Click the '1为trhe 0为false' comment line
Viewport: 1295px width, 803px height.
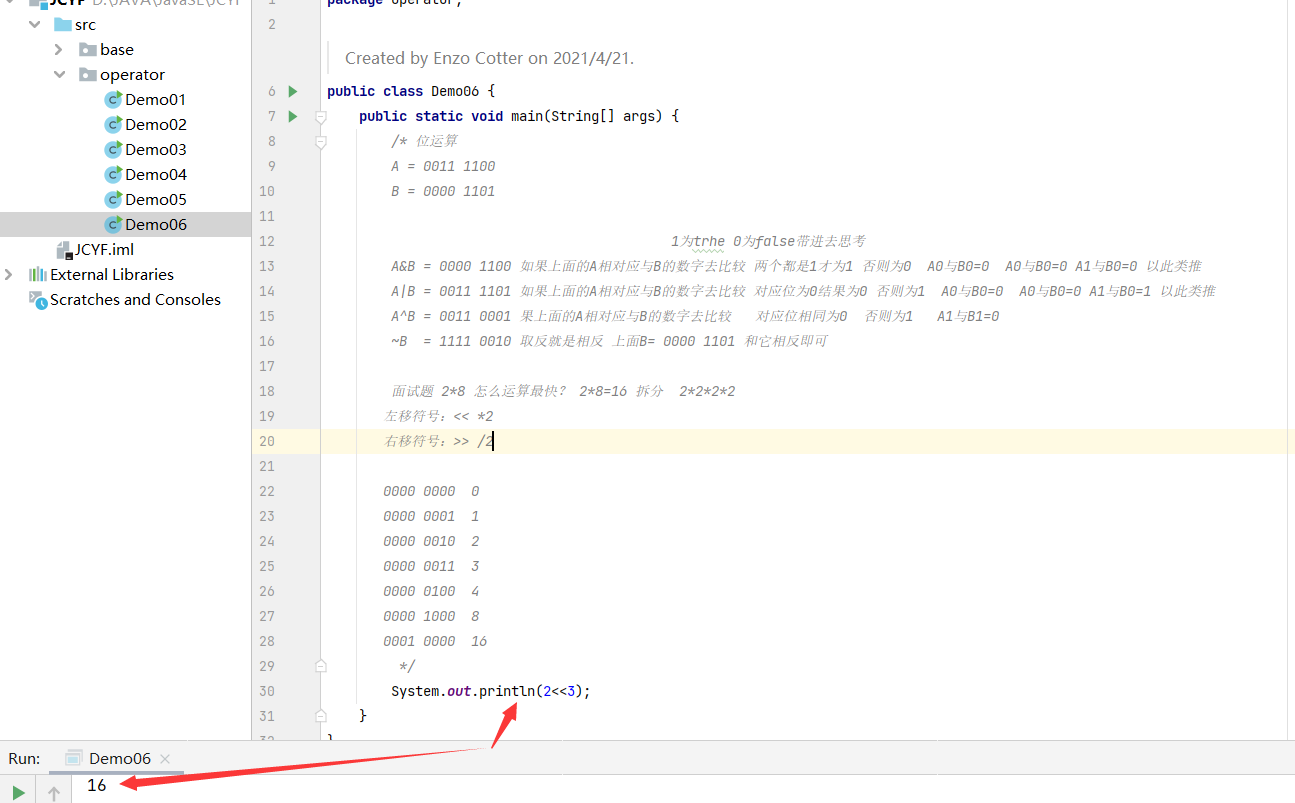(x=768, y=241)
